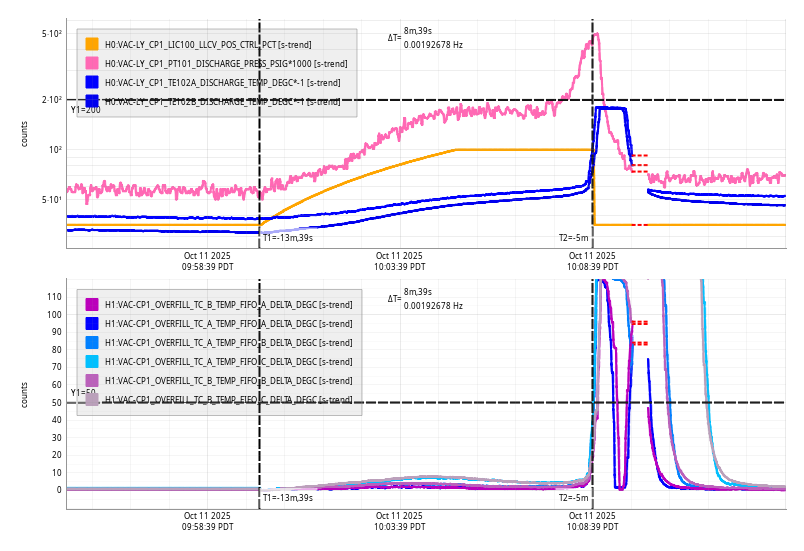Click the TC_A_TEMP_FIFO_B legend swatch
The width and height of the screenshot is (804, 551).
(92, 343)
